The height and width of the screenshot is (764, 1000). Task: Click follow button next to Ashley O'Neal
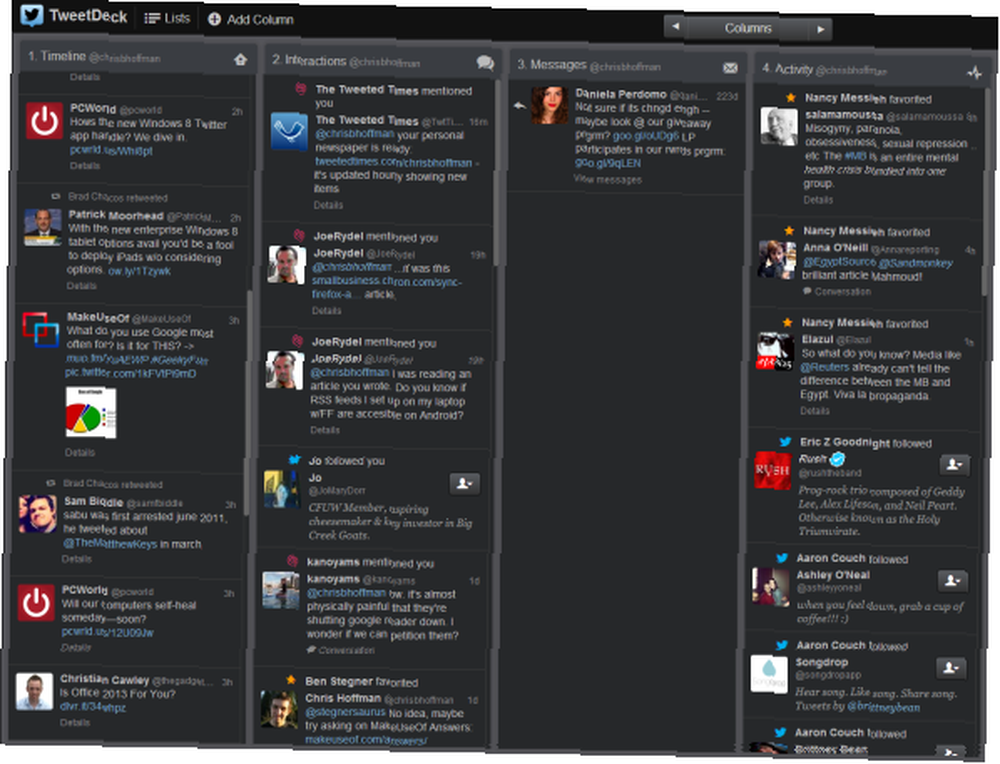(x=952, y=580)
